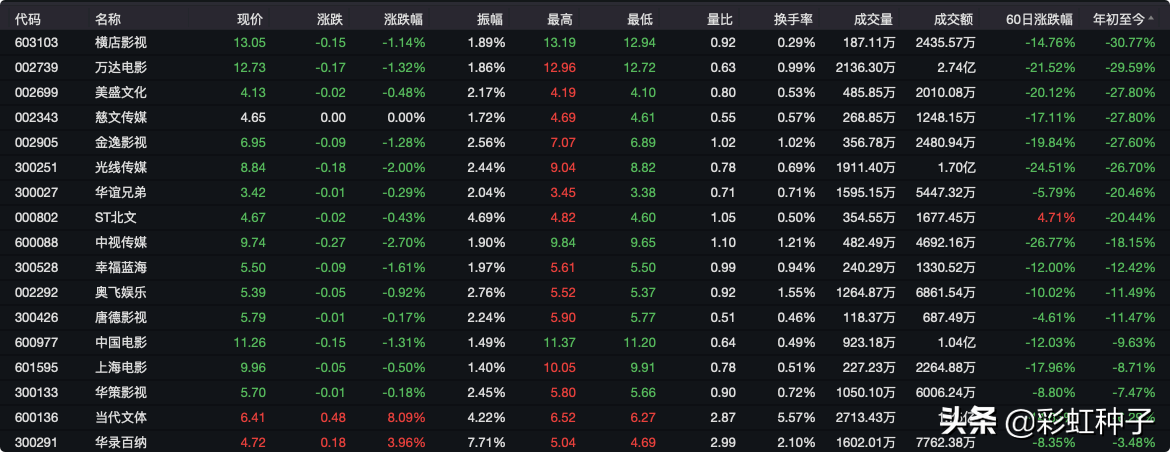Click 横店影视 price 13.05
The height and width of the screenshot is (452, 1170).
click(249, 43)
